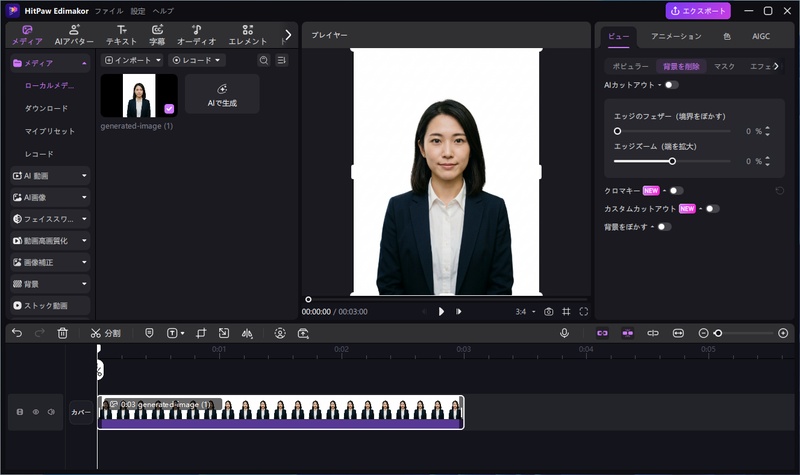
Task: Click the screen capture export icon in toolbar
Action: point(303,333)
